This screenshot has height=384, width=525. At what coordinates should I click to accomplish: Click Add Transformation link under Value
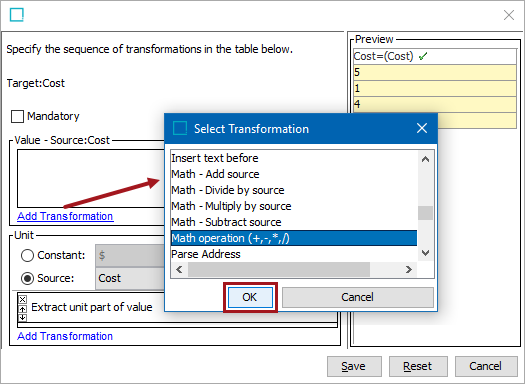pos(65,216)
